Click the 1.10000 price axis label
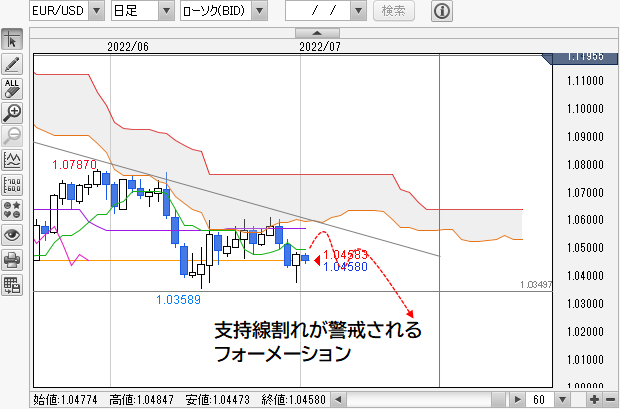This screenshot has width=620, height=409. coord(585,109)
